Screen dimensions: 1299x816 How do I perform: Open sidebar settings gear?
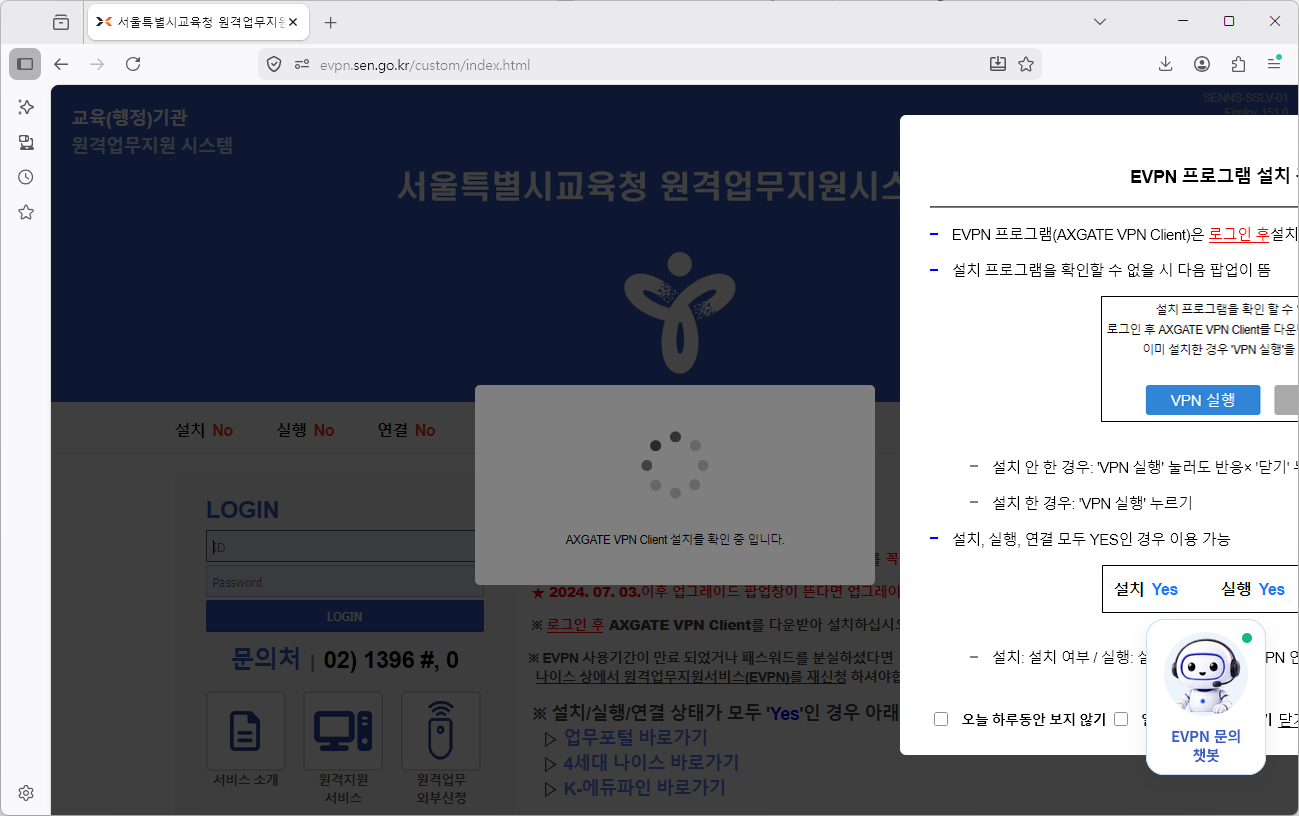(x=26, y=793)
